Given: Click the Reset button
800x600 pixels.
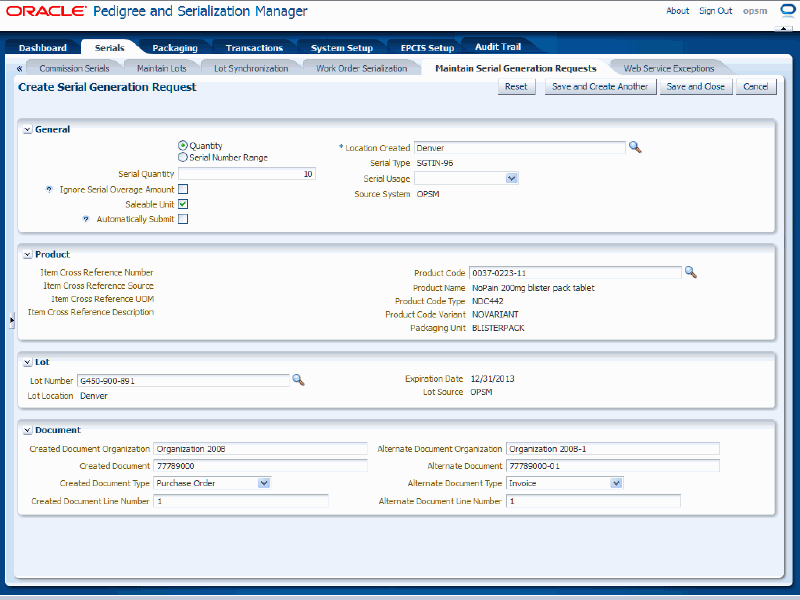Looking at the screenshot, I should tap(516, 87).
